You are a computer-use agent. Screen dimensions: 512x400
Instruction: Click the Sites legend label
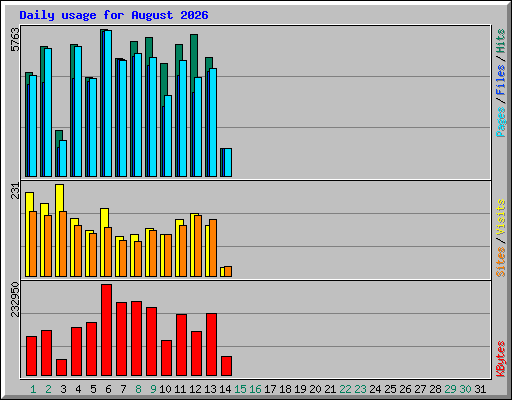point(500,262)
